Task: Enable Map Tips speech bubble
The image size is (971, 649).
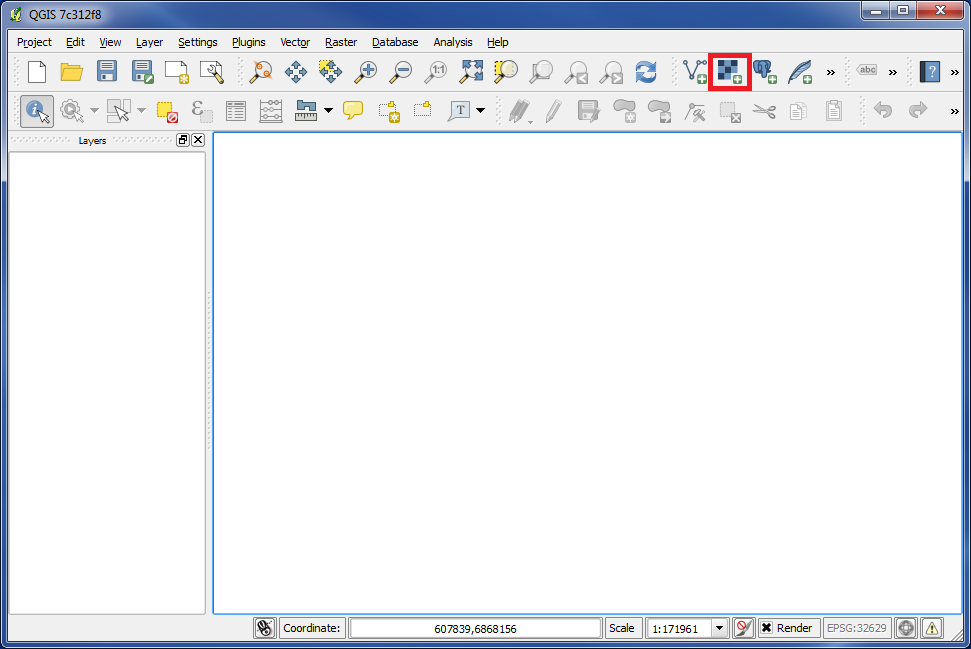Action: (353, 111)
